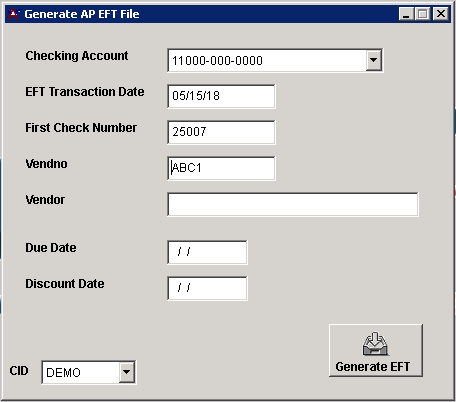Screen dimensions: 456x402
Task: Click the DEMO text in CID box
Action: click(63, 372)
